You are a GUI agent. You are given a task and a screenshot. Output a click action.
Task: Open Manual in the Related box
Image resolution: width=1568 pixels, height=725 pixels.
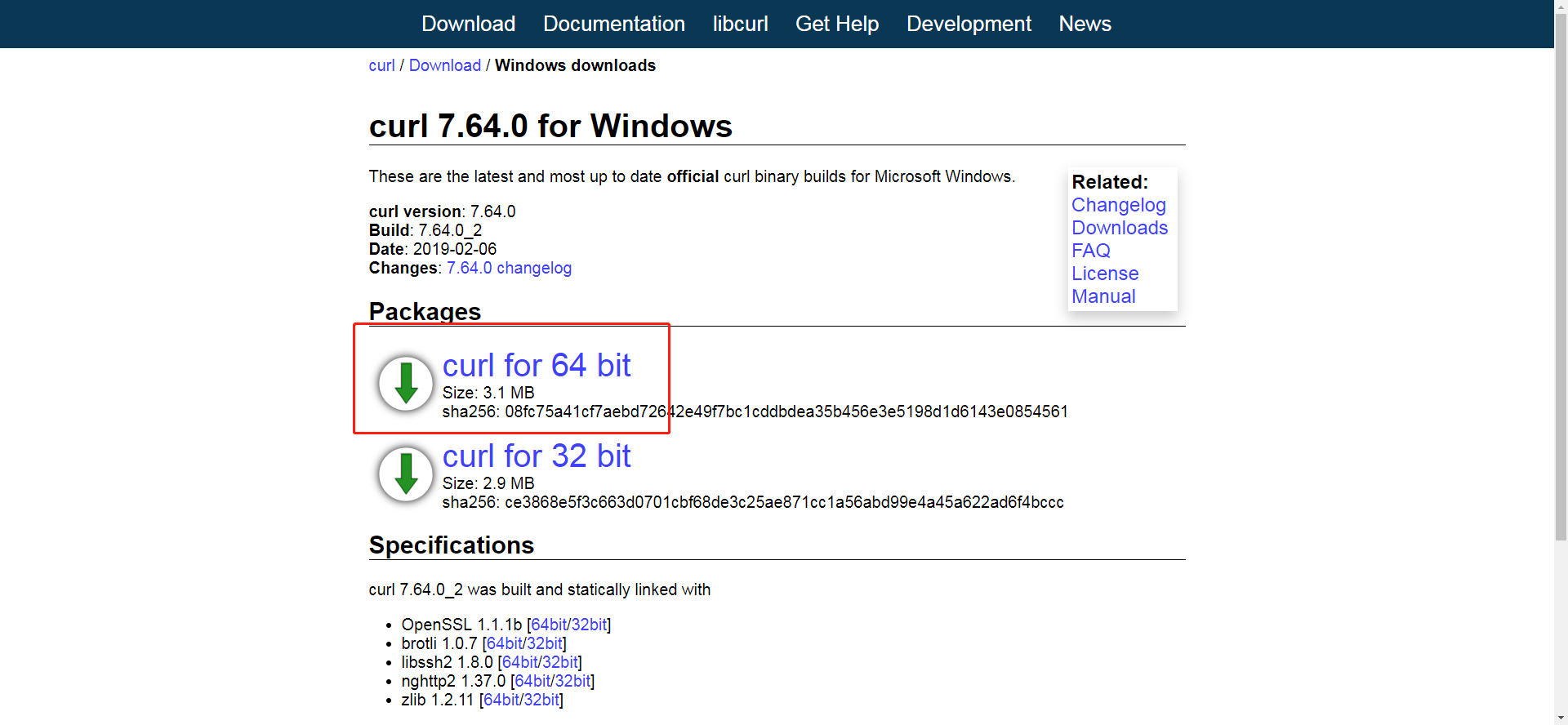coord(1103,296)
